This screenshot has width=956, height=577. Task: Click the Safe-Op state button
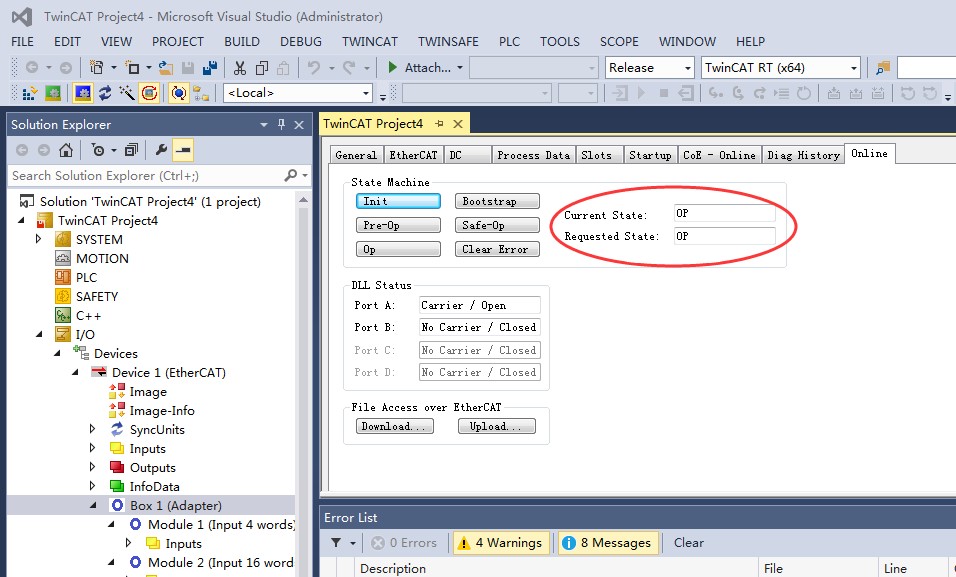(x=497, y=225)
